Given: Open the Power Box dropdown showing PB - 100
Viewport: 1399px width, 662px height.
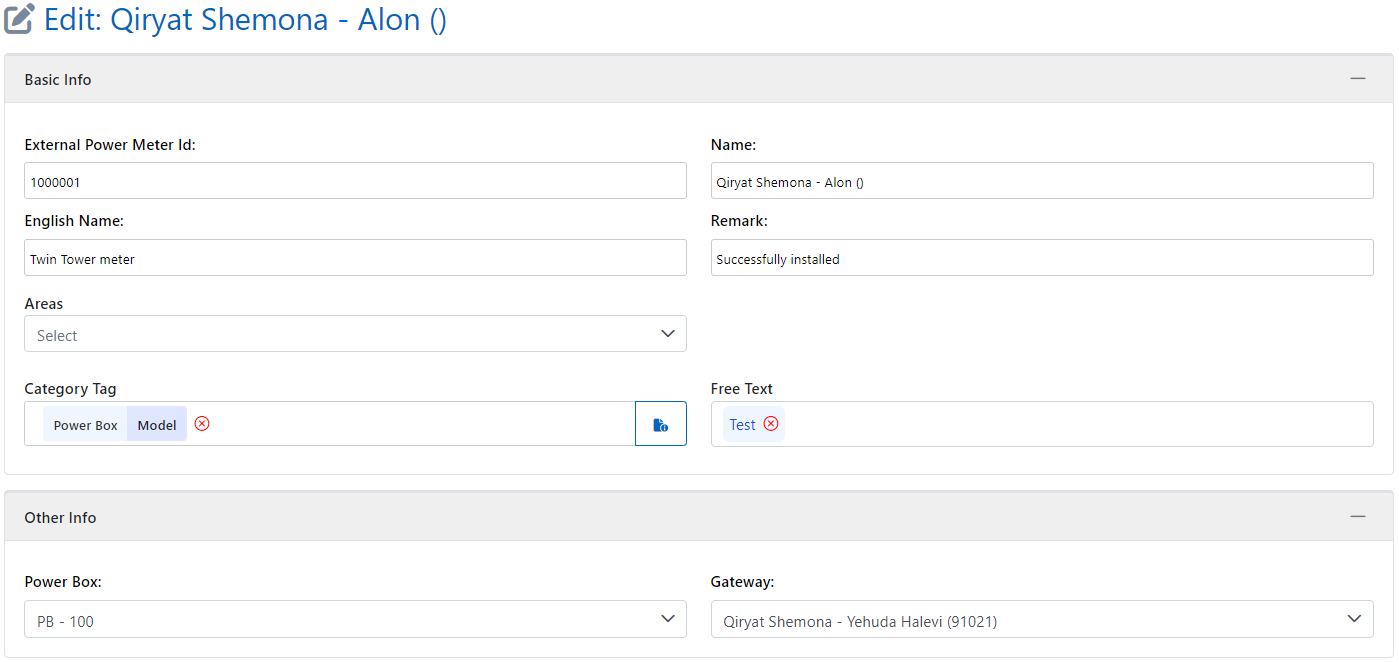Looking at the screenshot, I should [x=355, y=620].
